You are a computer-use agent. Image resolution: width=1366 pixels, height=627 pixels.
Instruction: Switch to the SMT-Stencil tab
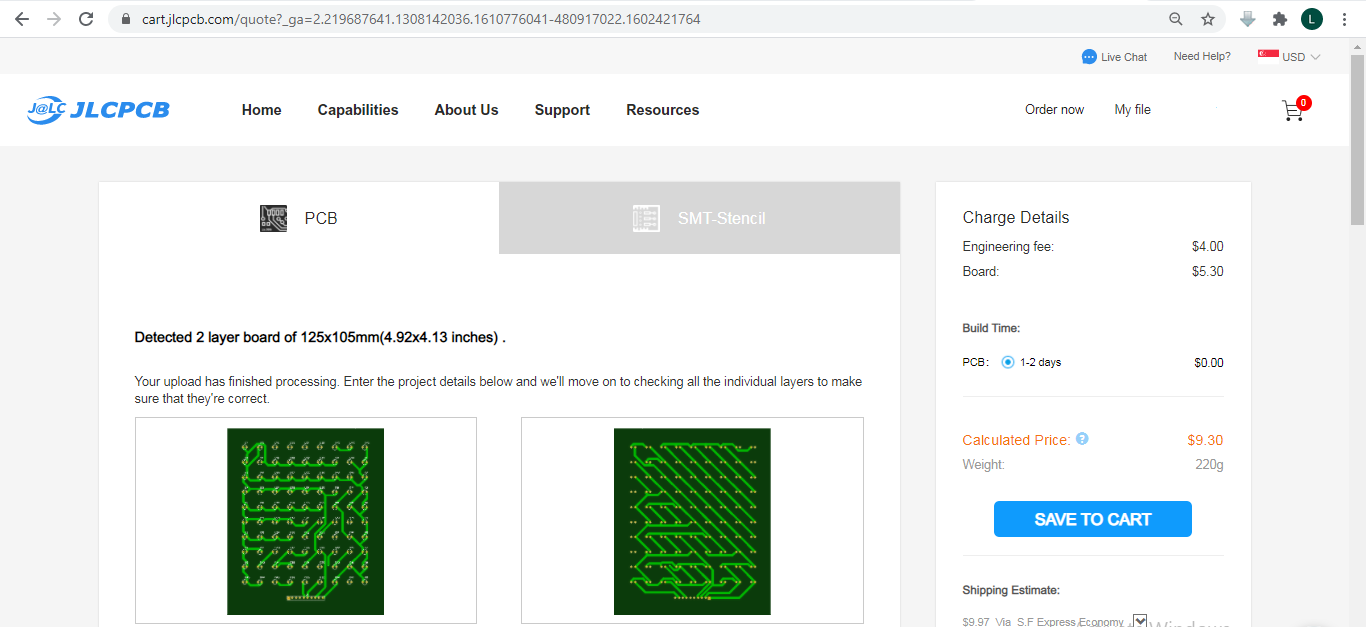tap(699, 218)
